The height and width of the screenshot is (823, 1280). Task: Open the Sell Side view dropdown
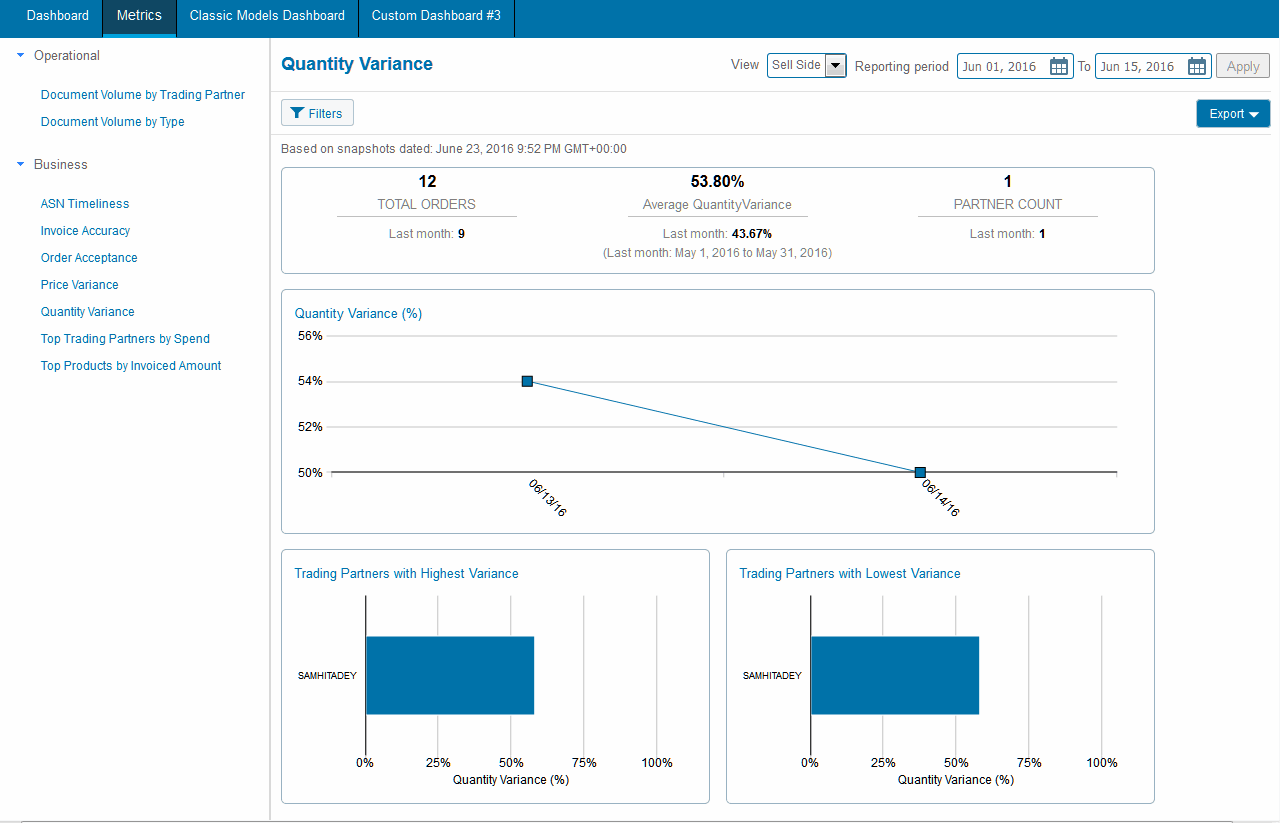coord(836,66)
